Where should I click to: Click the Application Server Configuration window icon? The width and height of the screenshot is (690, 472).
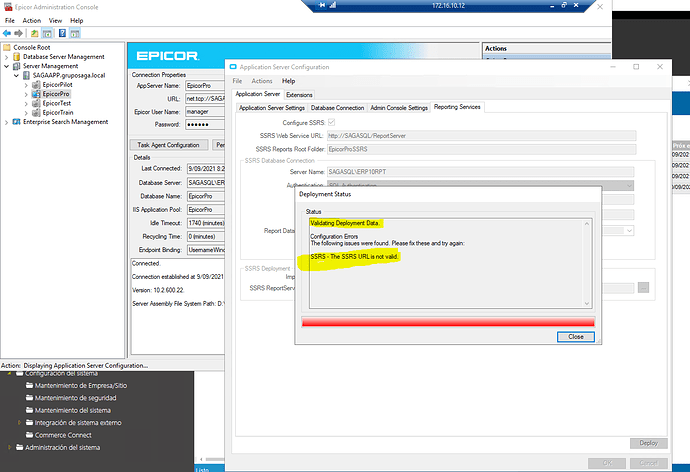tap(233, 67)
